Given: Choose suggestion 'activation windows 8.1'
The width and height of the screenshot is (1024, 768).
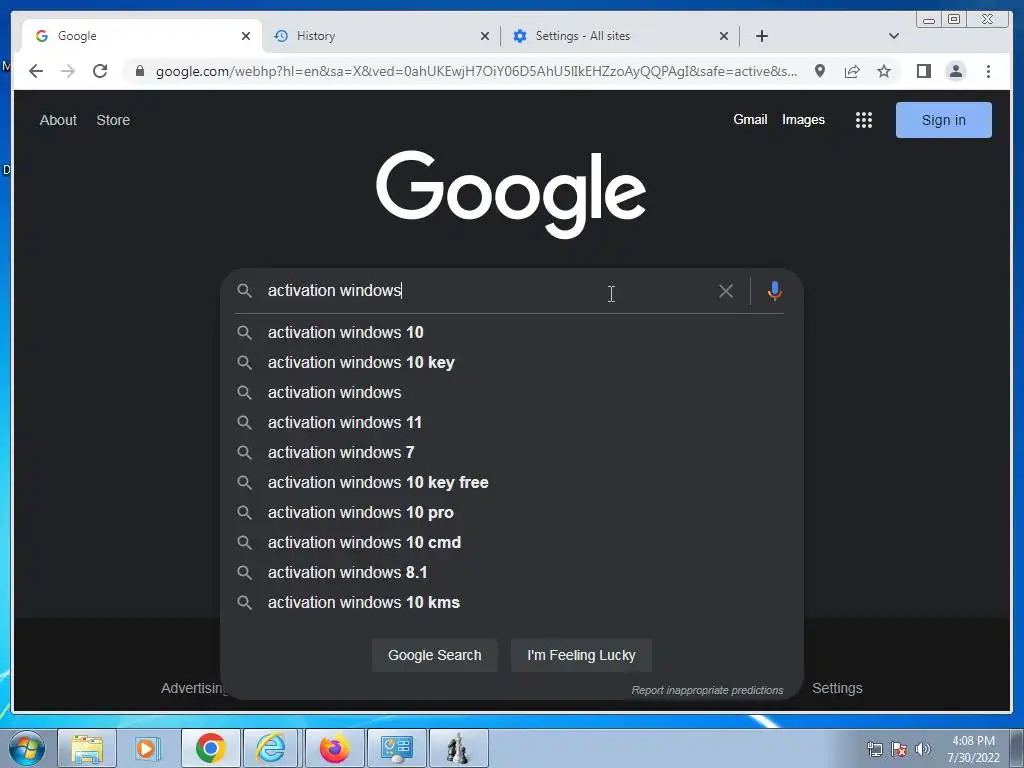Looking at the screenshot, I should (x=511, y=573).
